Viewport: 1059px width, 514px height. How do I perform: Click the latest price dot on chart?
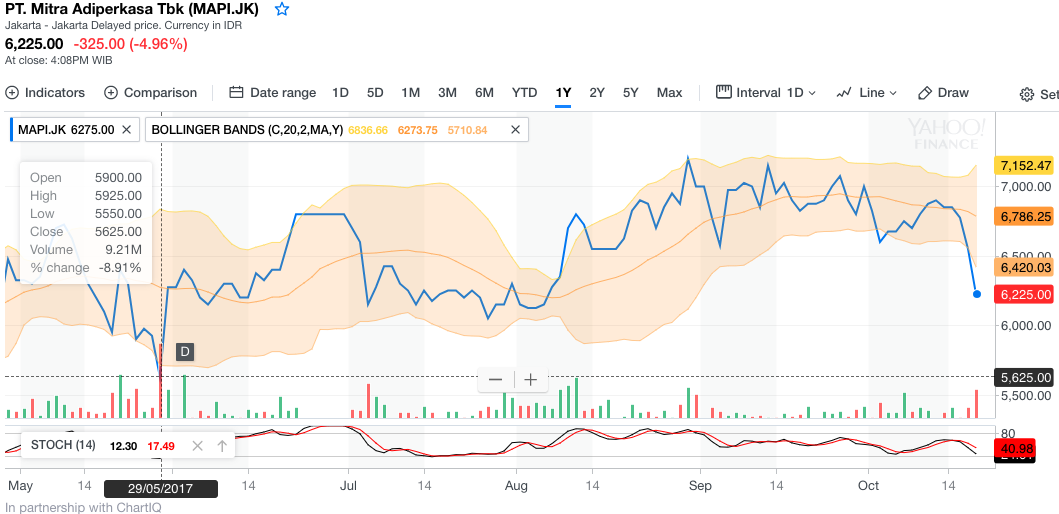pyautogui.click(x=977, y=294)
